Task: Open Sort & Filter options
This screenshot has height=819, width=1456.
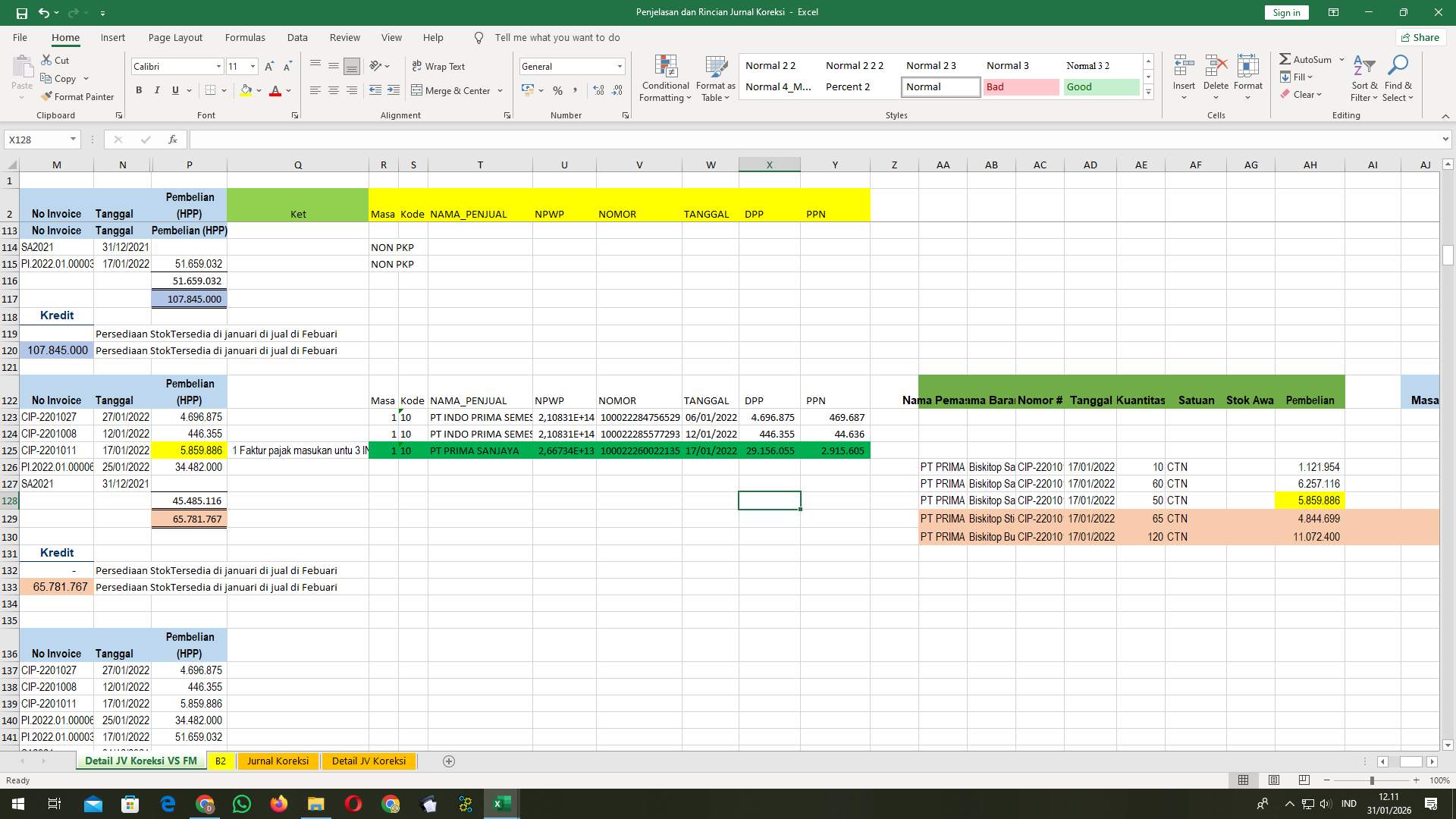Action: point(1363,77)
